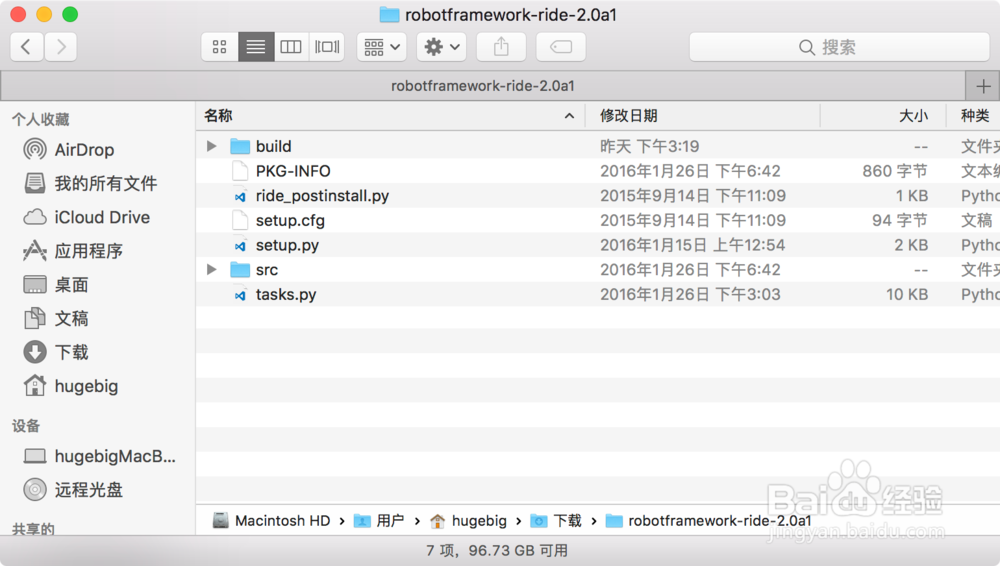Image resolution: width=1000 pixels, height=566 pixels.
Task: Select the setup.cfg file
Action: coord(598,220)
